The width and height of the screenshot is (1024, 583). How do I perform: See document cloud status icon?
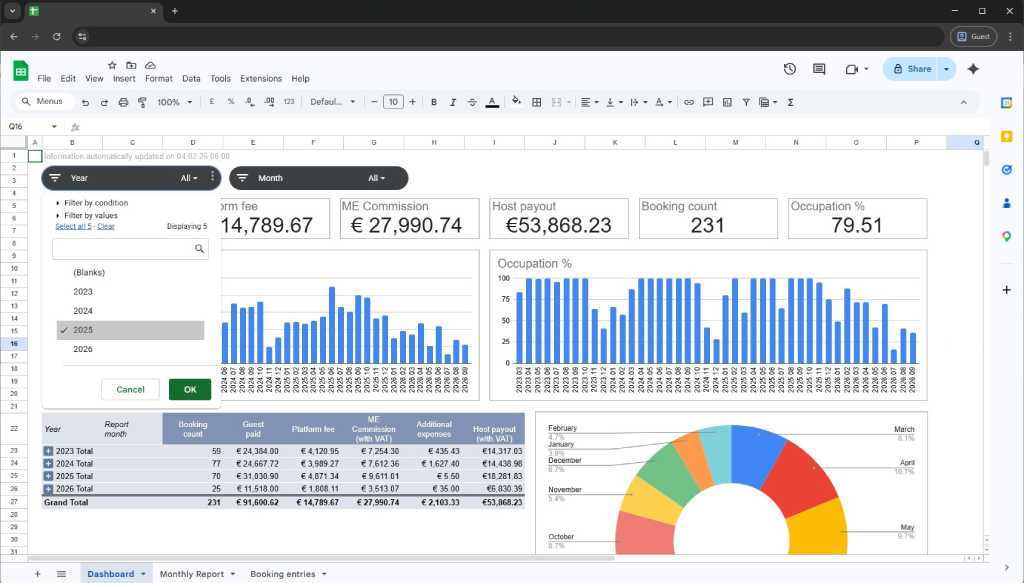(x=150, y=65)
